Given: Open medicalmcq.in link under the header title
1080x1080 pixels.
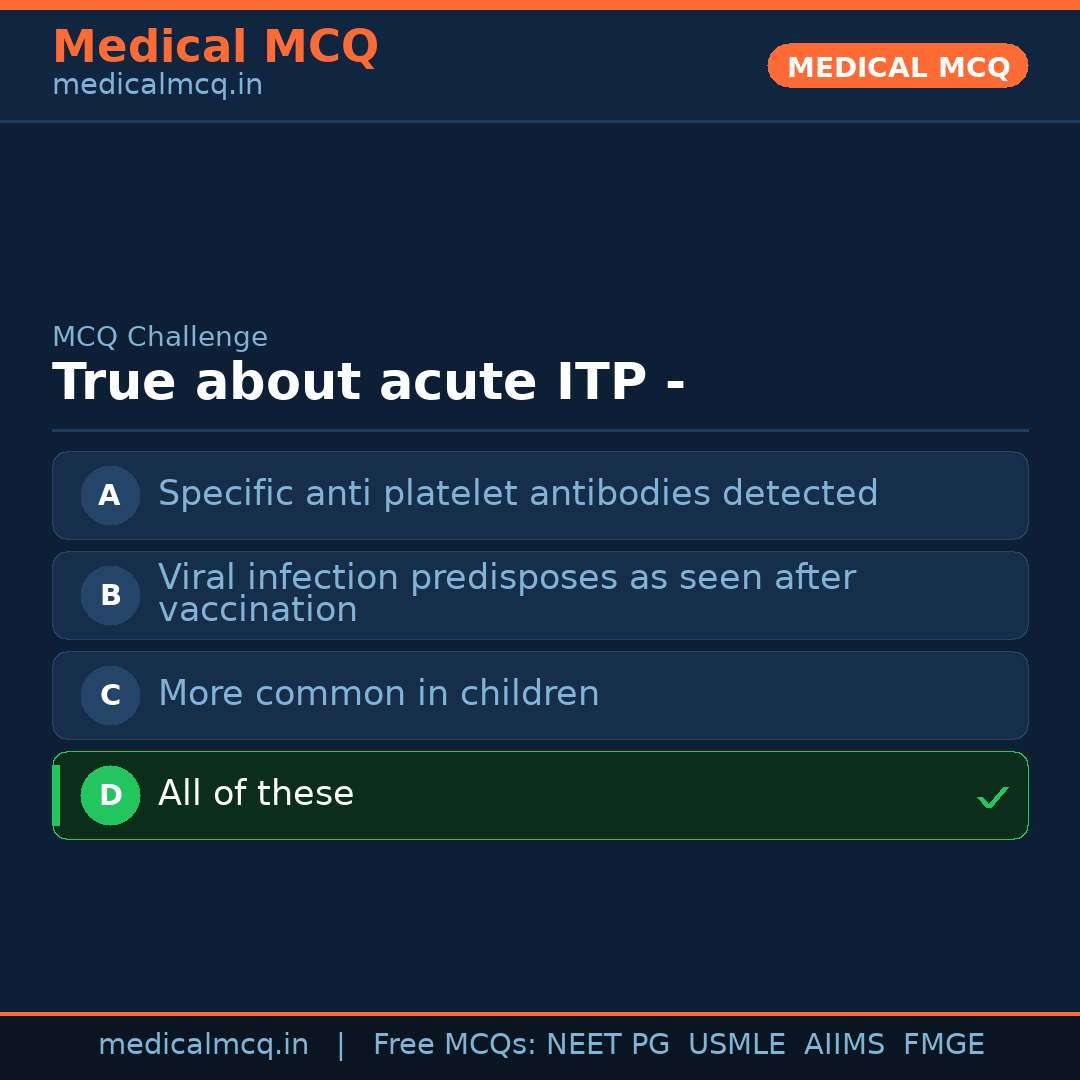Looking at the screenshot, I should tap(157, 86).
